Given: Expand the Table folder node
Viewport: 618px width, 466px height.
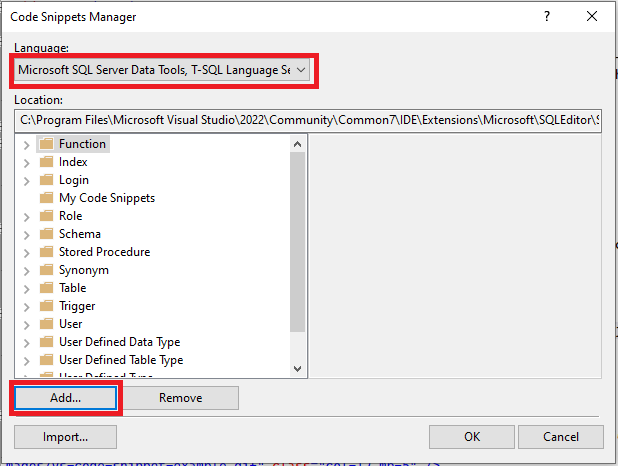Looking at the screenshot, I should [x=26, y=289].
